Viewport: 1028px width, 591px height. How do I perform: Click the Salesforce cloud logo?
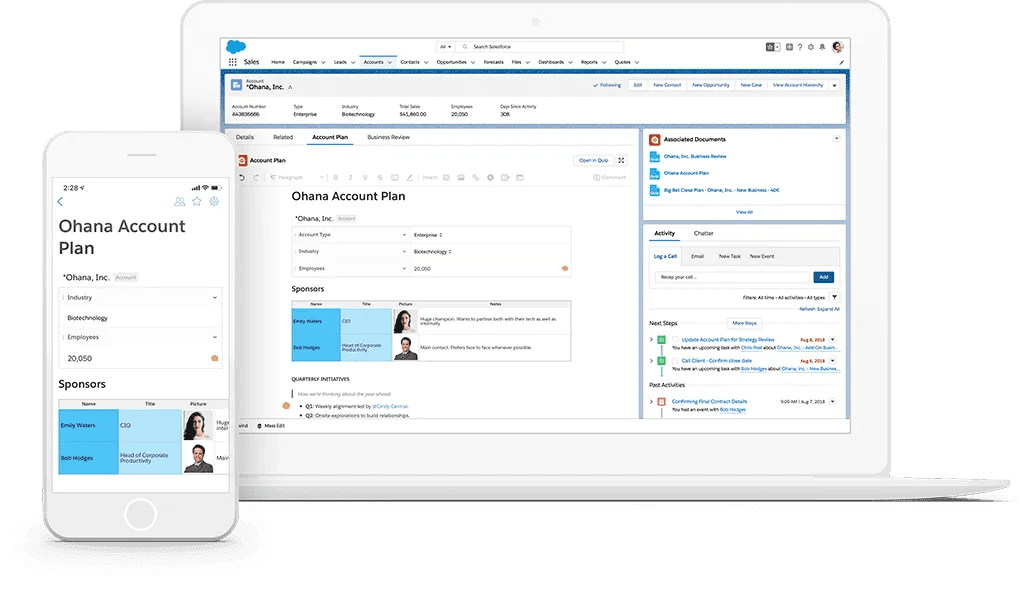(235, 47)
